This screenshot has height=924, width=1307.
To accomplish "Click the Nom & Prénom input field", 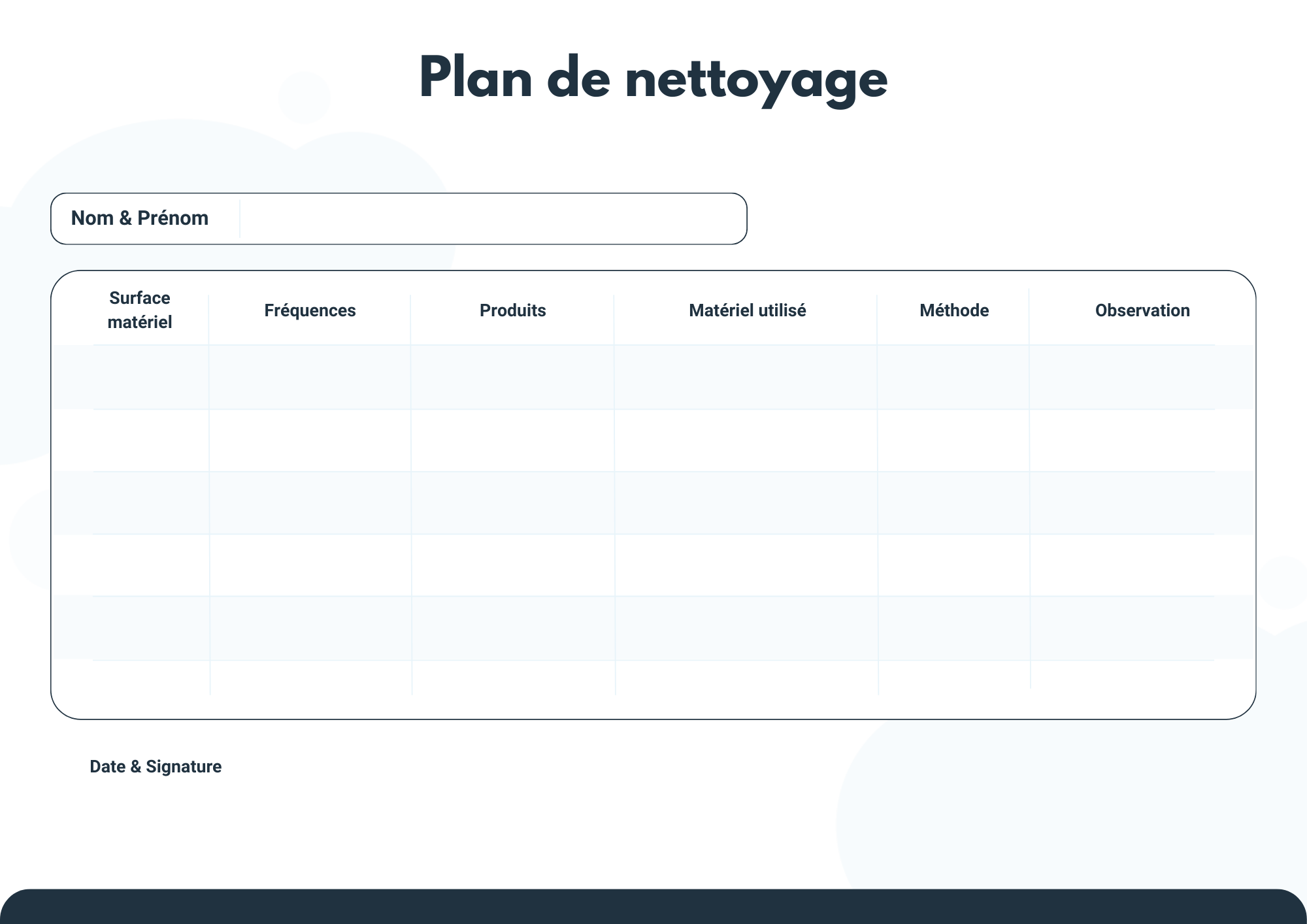I will [x=493, y=219].
